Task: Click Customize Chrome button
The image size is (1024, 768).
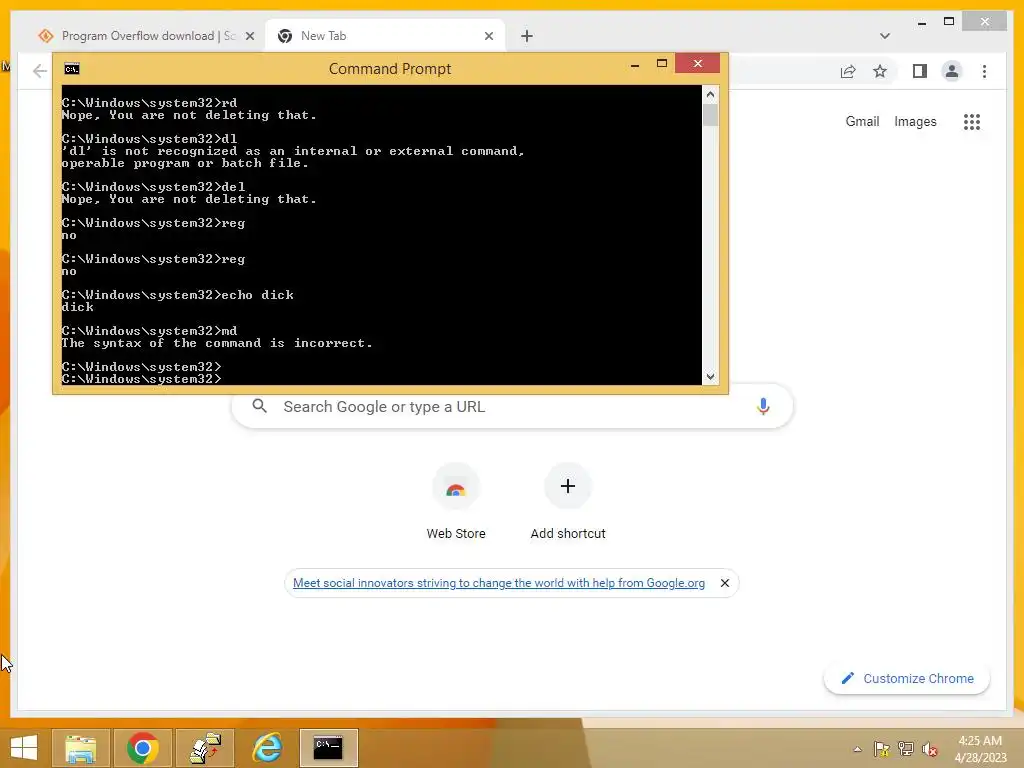Action: (907, 679)
